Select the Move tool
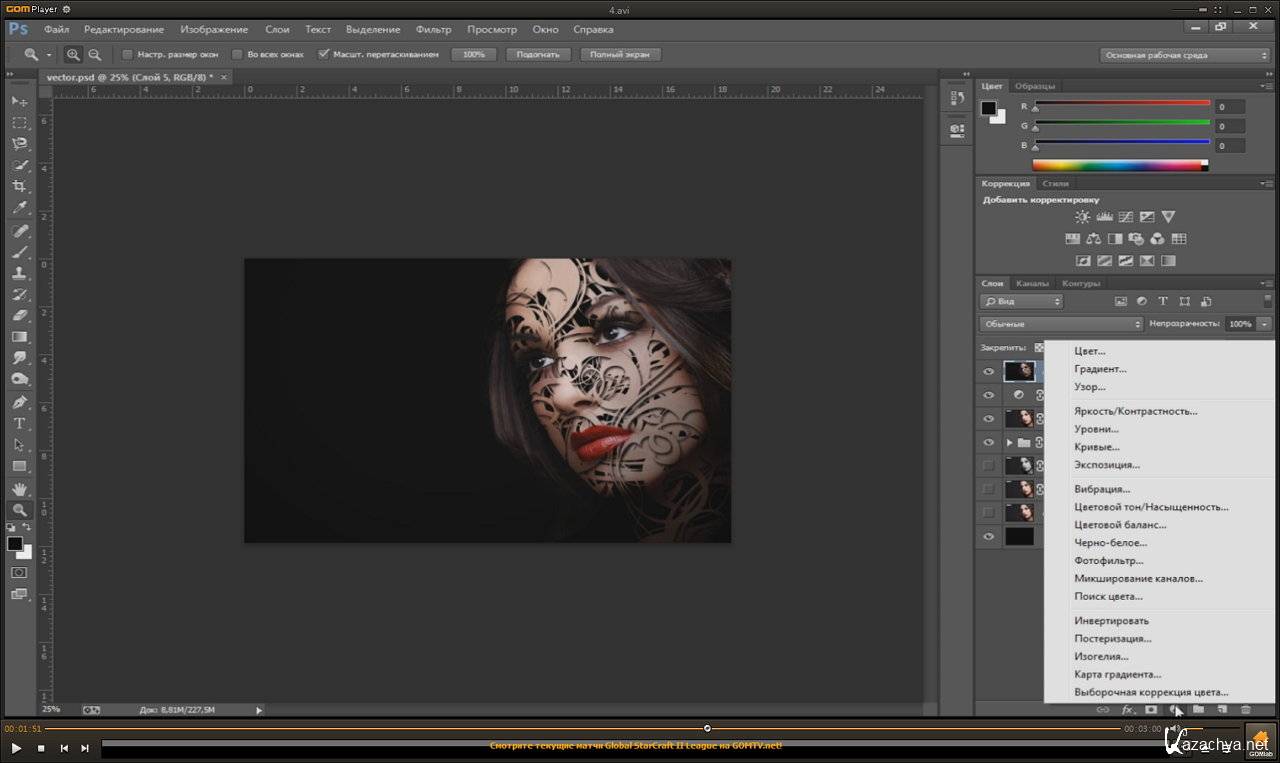 [x=19, y=101]
